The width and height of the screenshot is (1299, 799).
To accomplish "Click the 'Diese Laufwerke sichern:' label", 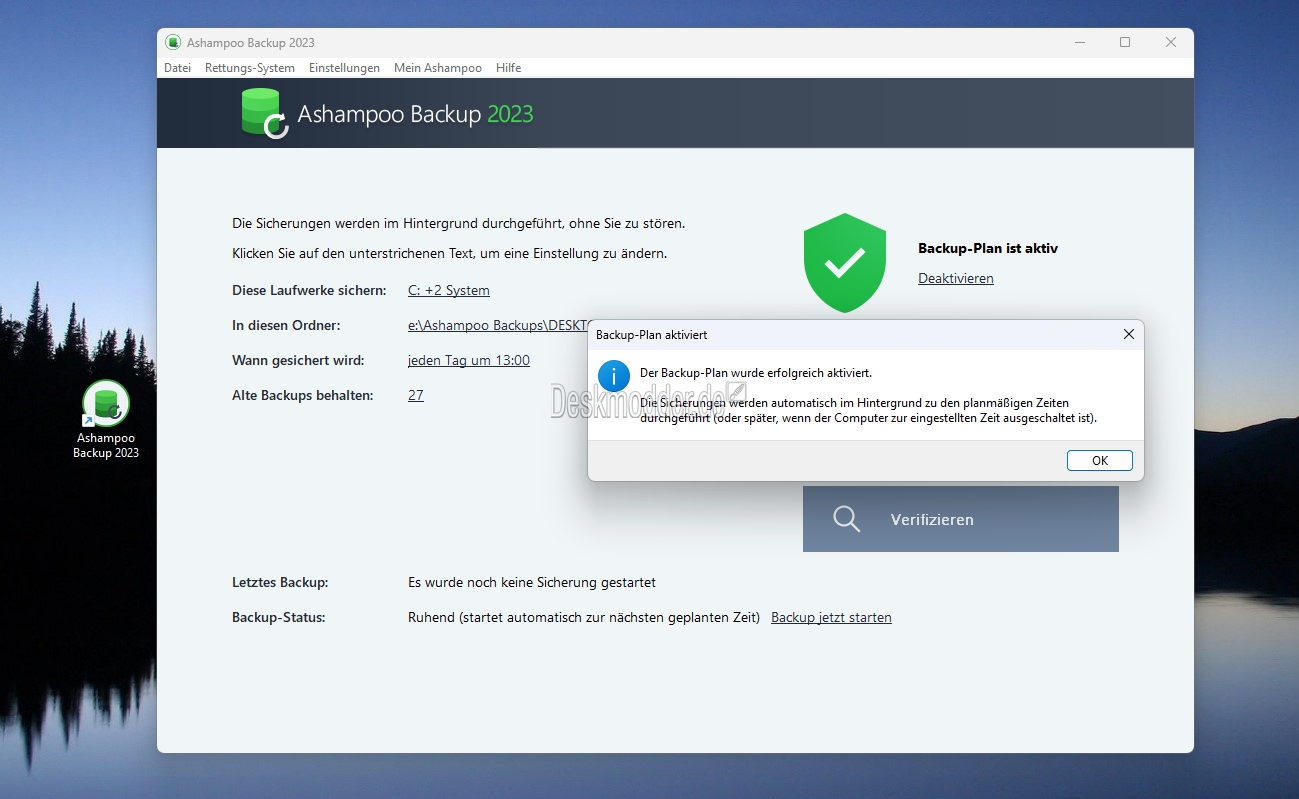I will pyautogui.click(x=309, y=291).
